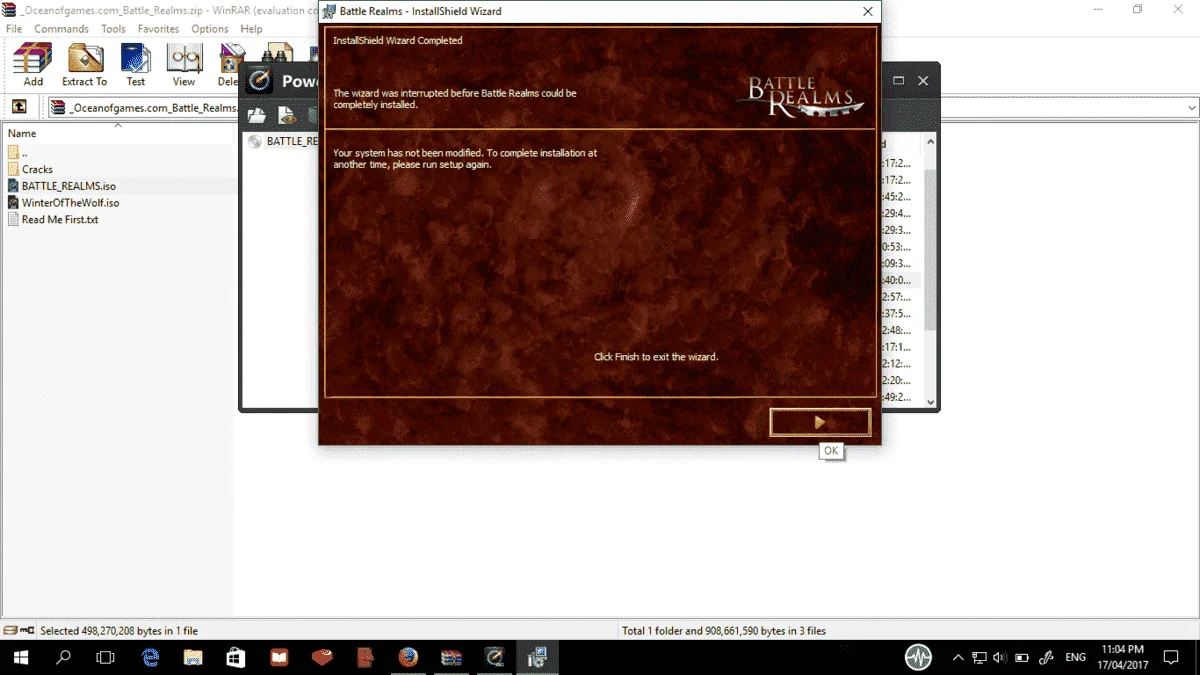Click the open folder icon in PowerISO
Screen dimensions: 1200x675
click(x=257, y=115)
